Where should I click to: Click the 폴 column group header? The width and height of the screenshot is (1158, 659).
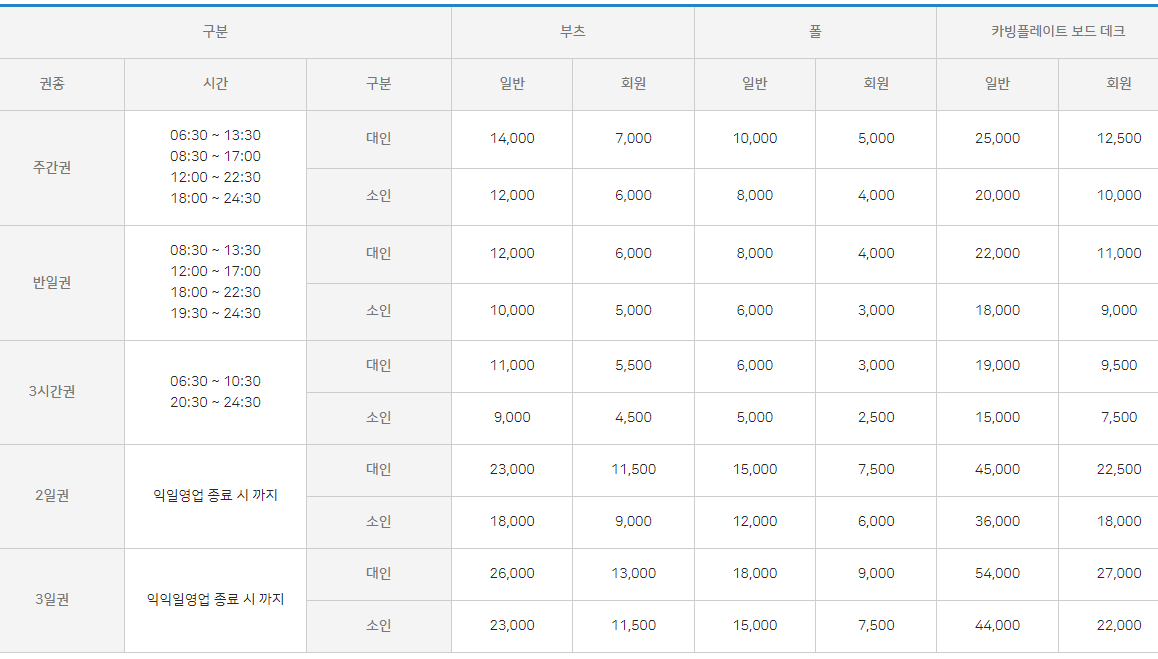pos(815,32)
